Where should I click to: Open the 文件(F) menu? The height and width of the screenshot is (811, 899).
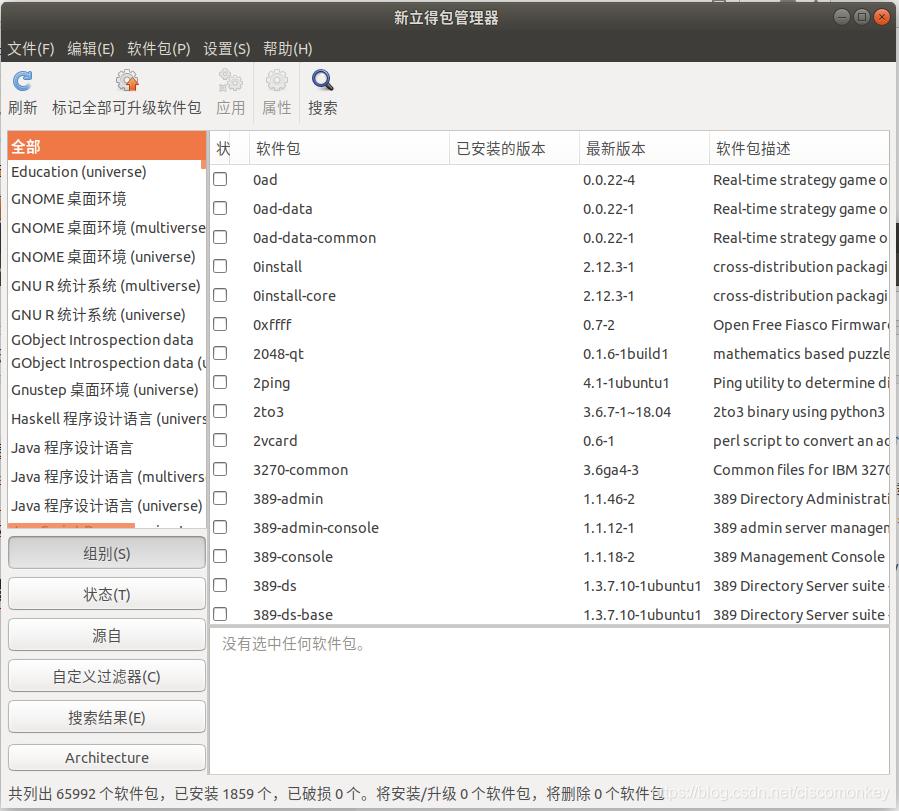(31, 49)
